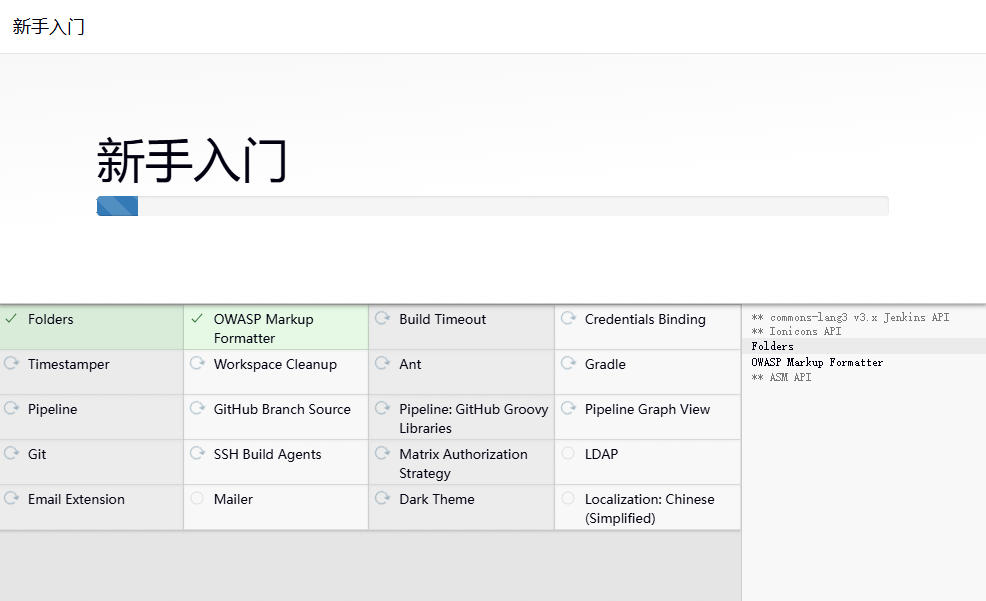Select the GitHub Branch Source label
Screen dimensions: 986x601
pyautogui.click(x=282, y=409)
